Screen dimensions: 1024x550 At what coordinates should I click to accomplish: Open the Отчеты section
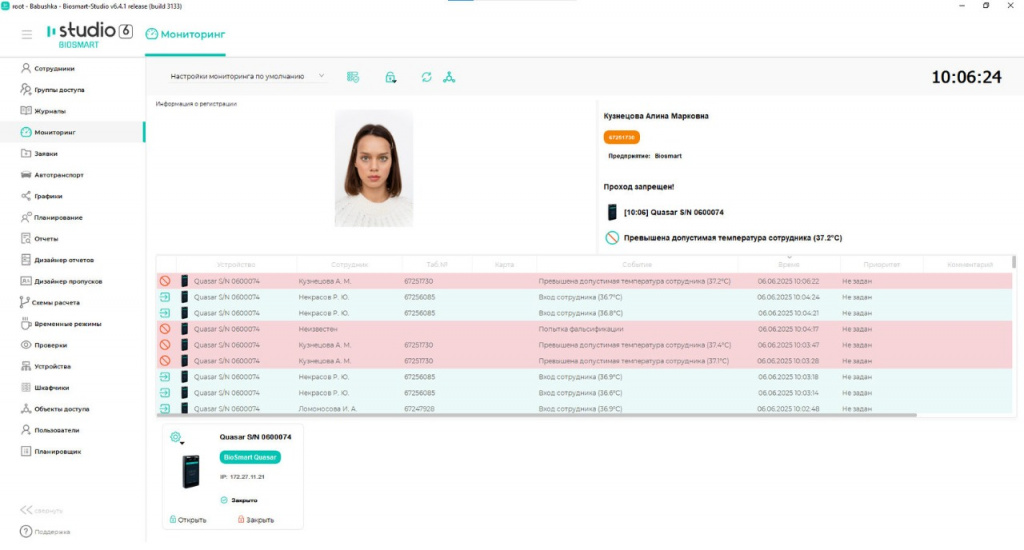click(x=39, y=238)
